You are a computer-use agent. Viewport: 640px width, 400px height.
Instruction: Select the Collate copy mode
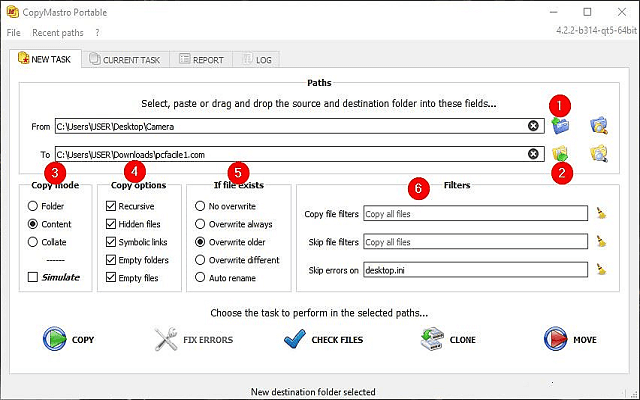coord(34,242)
